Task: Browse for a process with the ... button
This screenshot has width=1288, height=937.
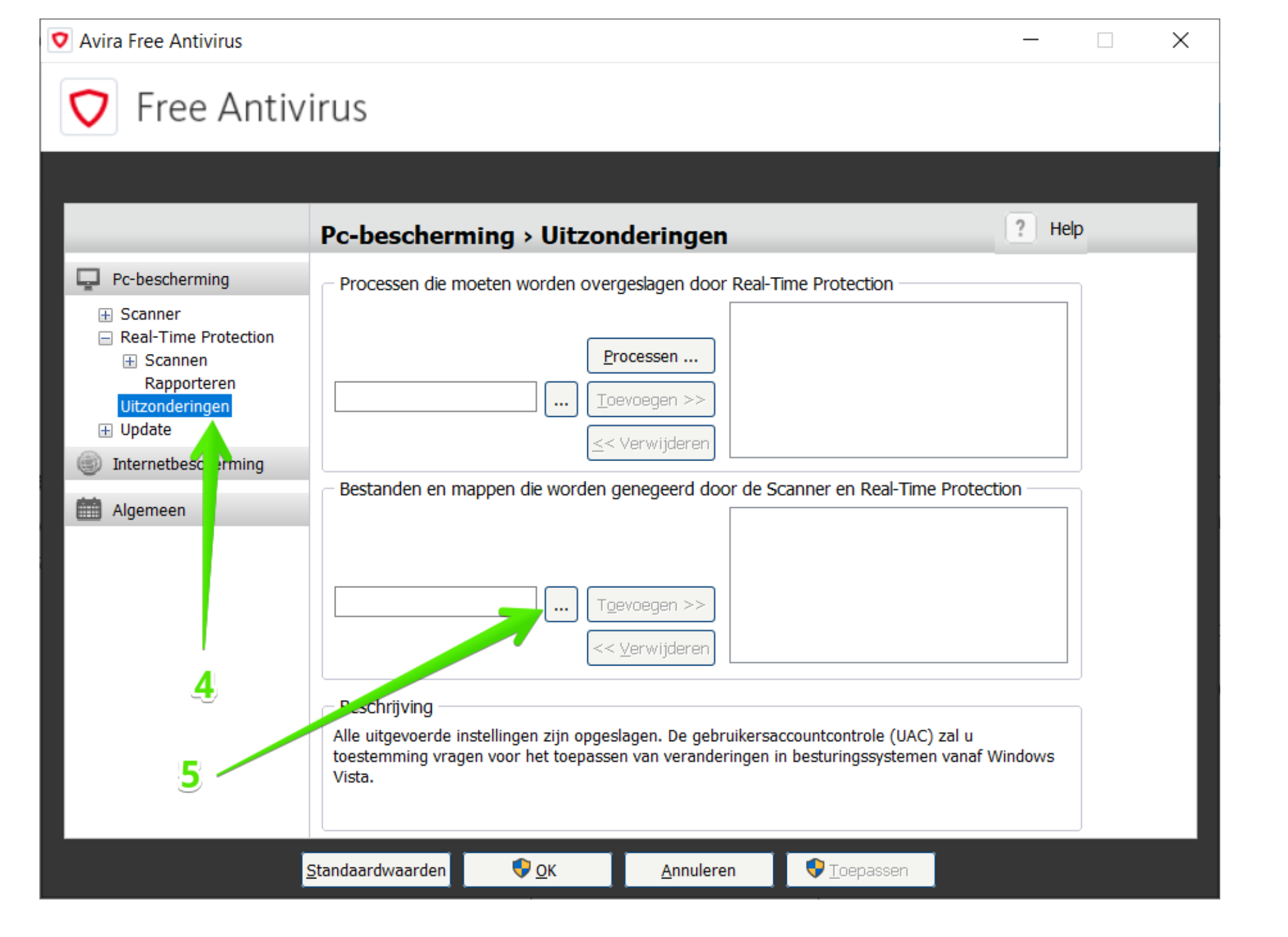Action: tap(561, 400)
